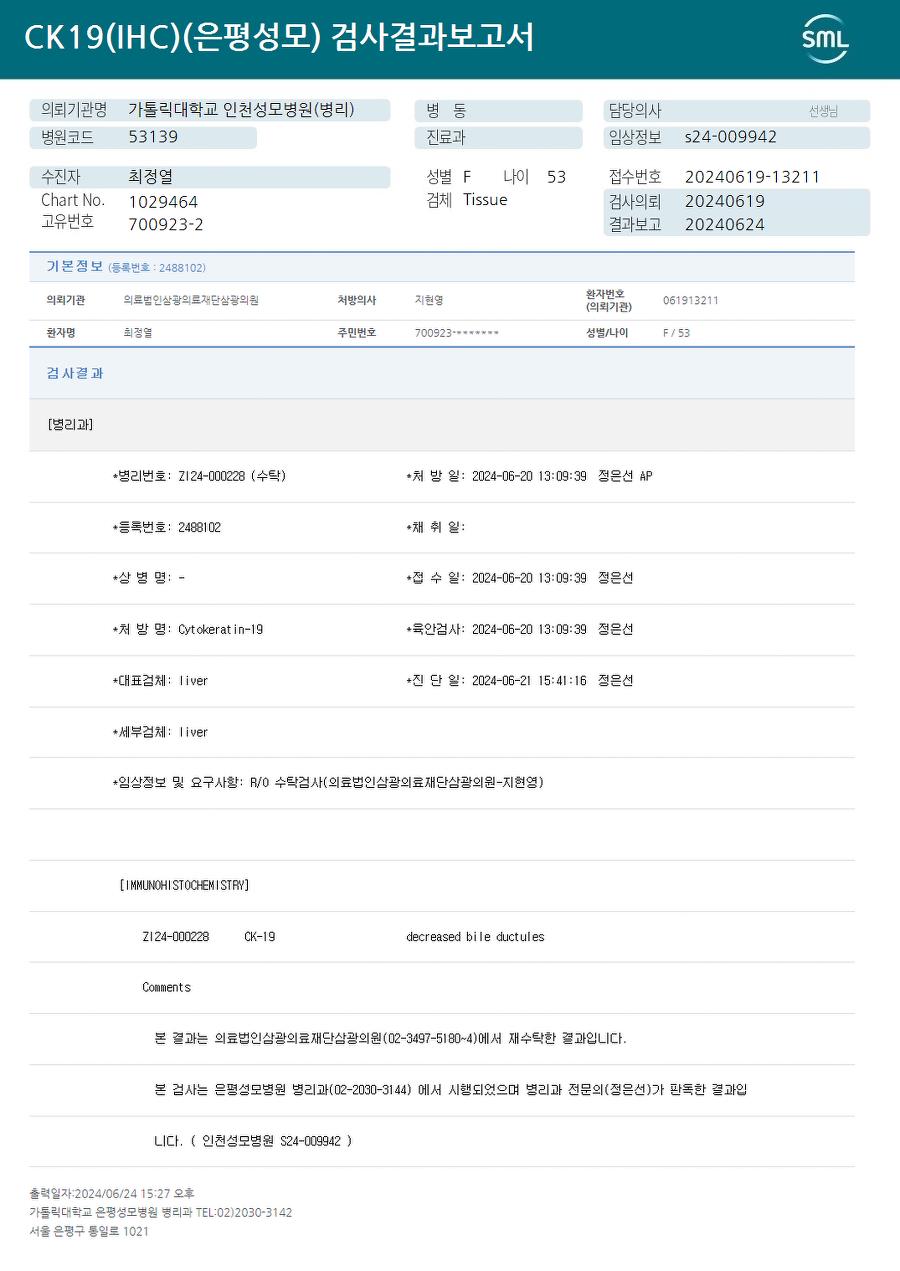Click 결과보고 date 20240624
Image resolution: width=900 pixels, height=1271 pixels.
click(x=724, y=225)
